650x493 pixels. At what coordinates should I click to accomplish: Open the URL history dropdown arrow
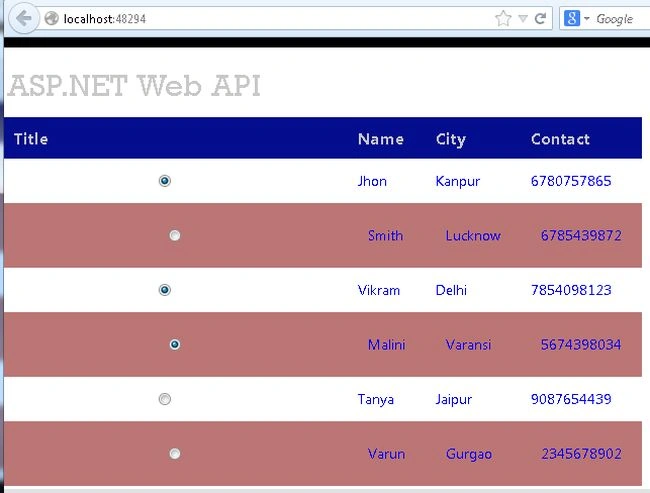(x=523, y=19)
